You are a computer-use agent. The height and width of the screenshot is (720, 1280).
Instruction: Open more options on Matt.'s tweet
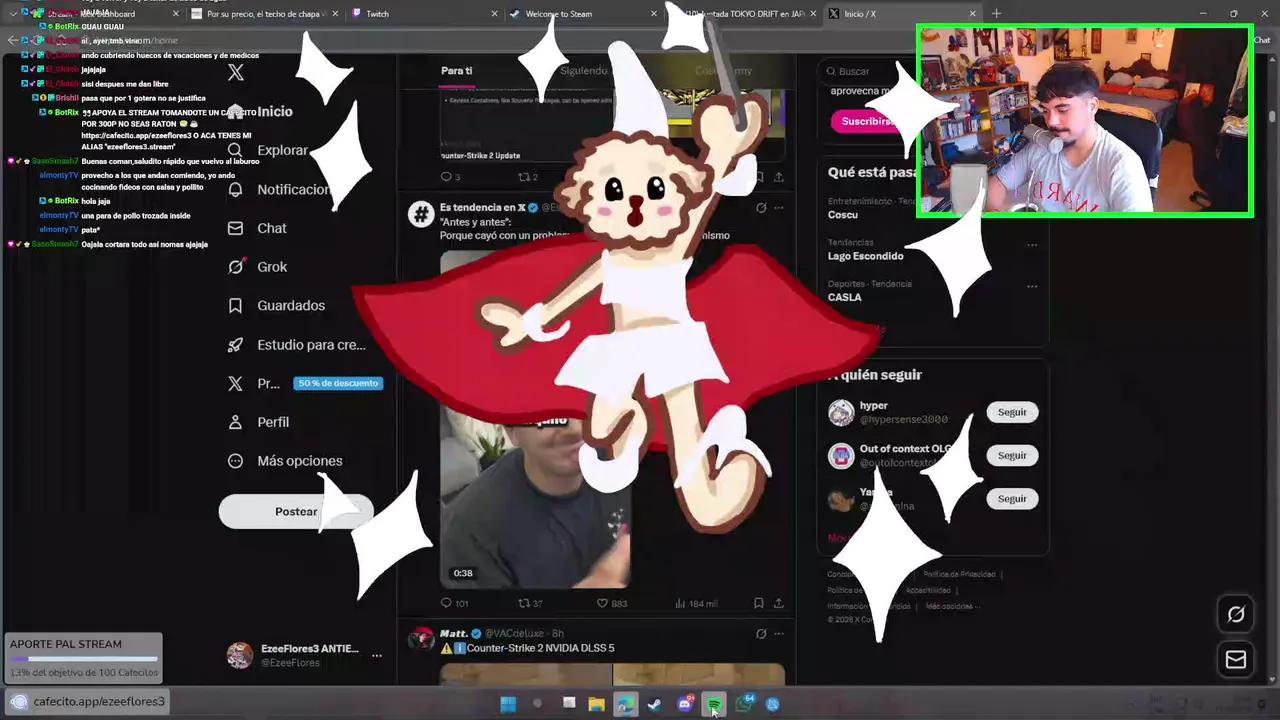pos(778,634)
